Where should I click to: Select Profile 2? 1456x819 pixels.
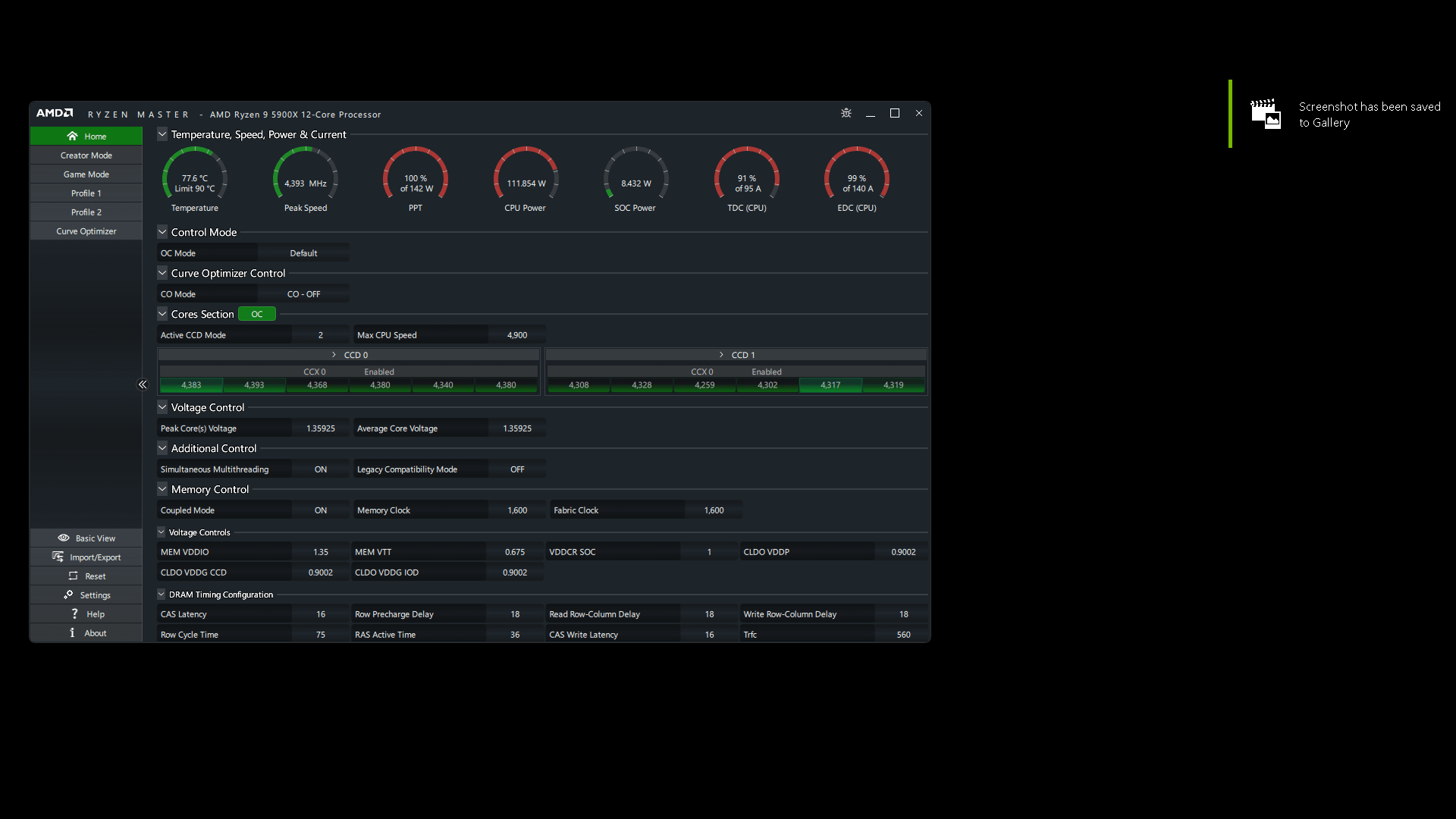86,212
